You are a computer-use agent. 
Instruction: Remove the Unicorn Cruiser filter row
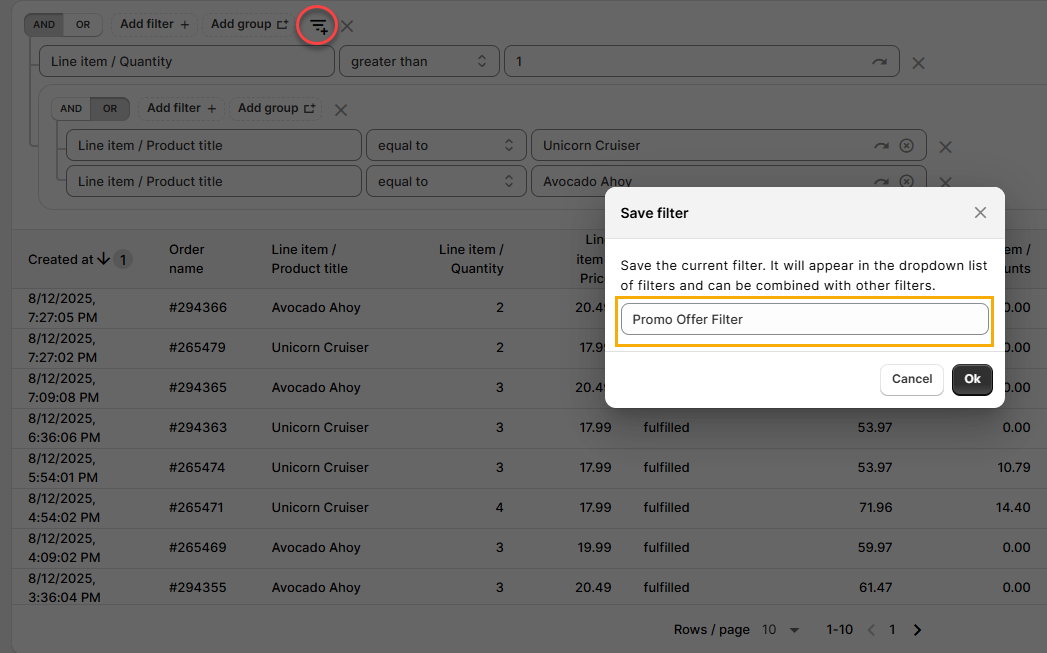click(945, 147)
